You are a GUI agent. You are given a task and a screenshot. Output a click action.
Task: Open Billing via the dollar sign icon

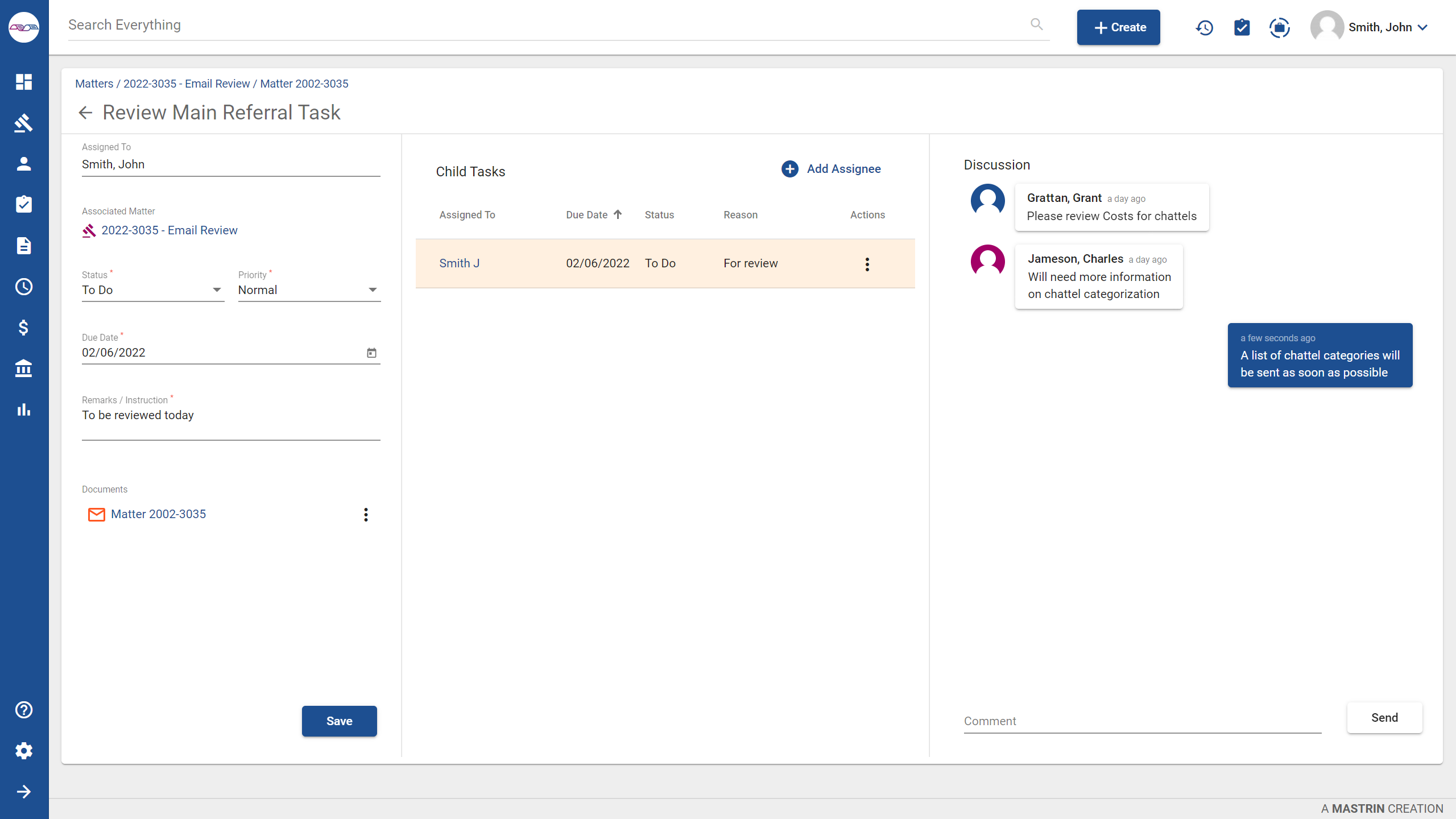click(24, 327)
